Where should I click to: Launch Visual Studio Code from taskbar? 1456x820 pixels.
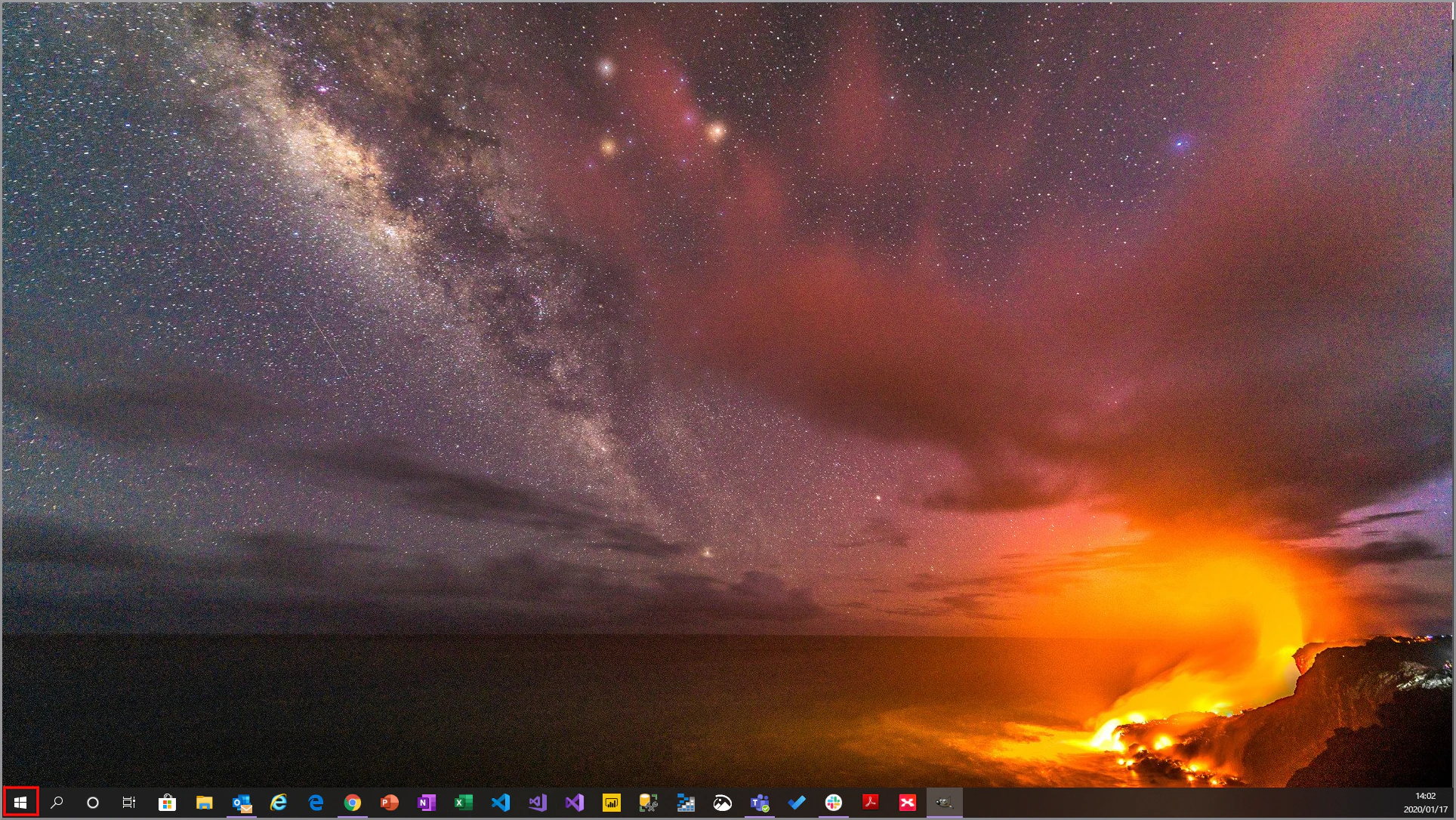coord(501,803)
